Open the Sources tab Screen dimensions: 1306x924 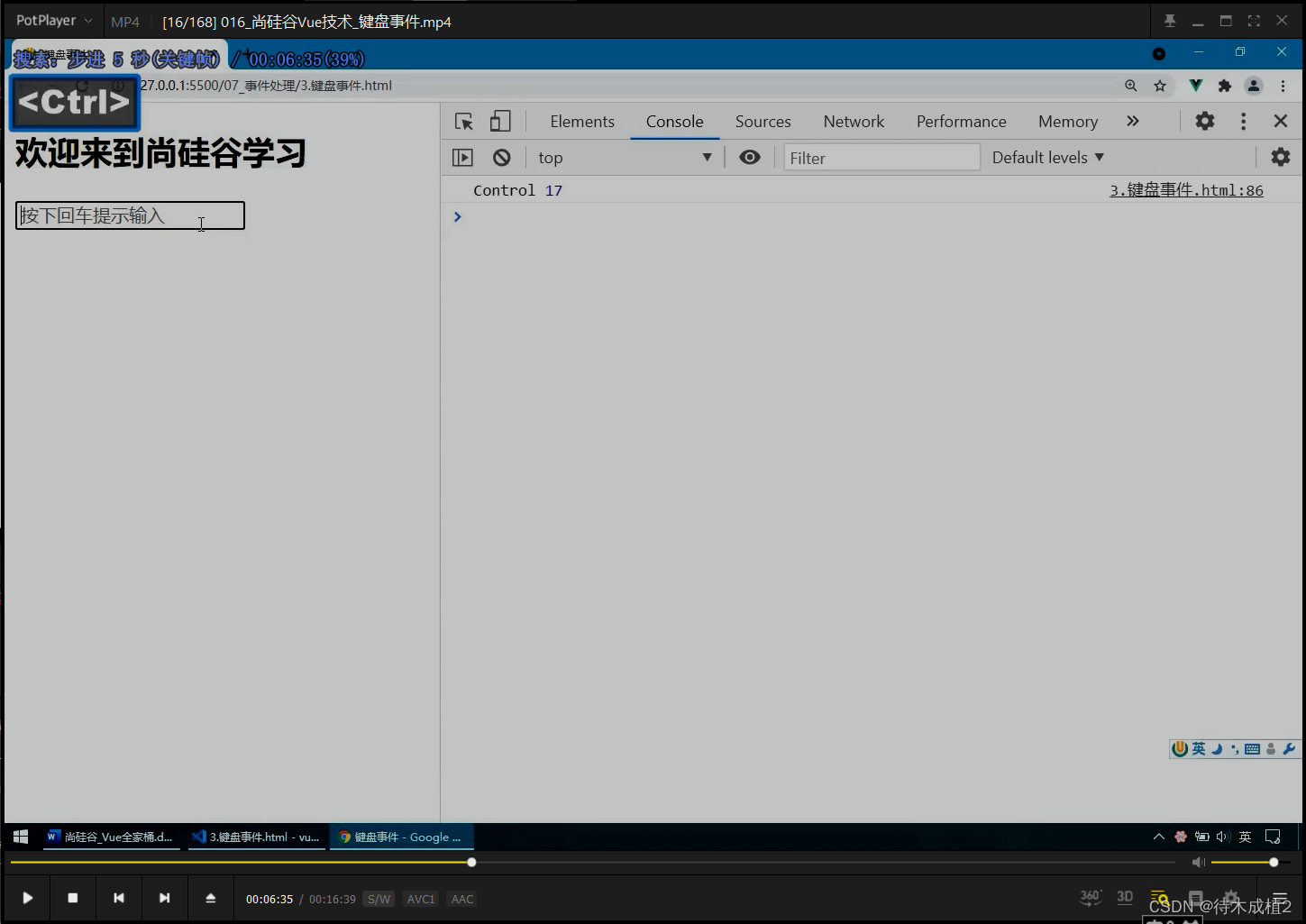[x=763, y=122]
